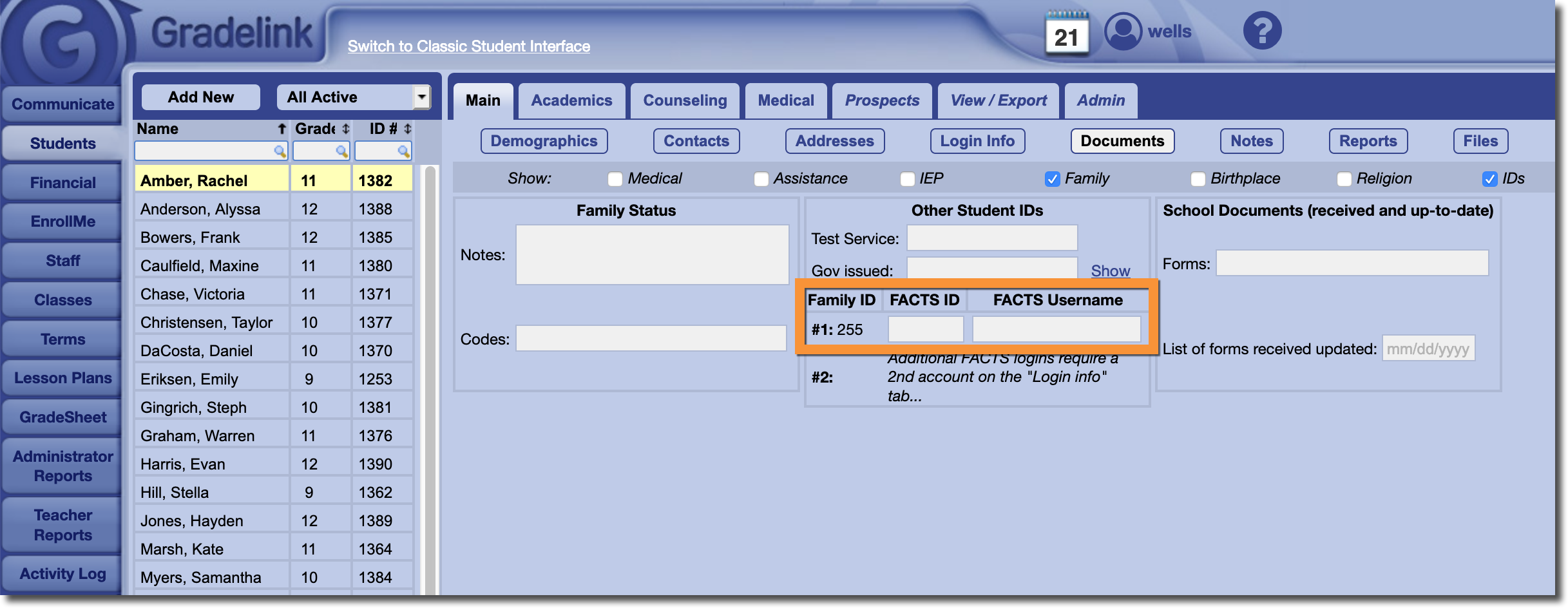Screen dimensions: 1568x608
Task: Sort by Name using the up arrow
Action: pos(282,129)
